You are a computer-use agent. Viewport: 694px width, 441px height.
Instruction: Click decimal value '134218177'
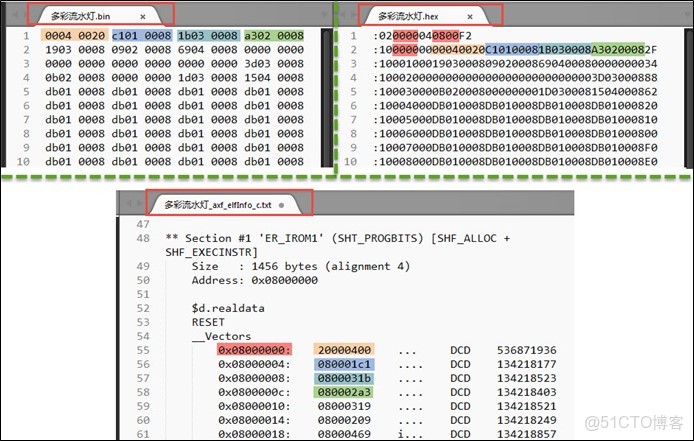[526, 364]
